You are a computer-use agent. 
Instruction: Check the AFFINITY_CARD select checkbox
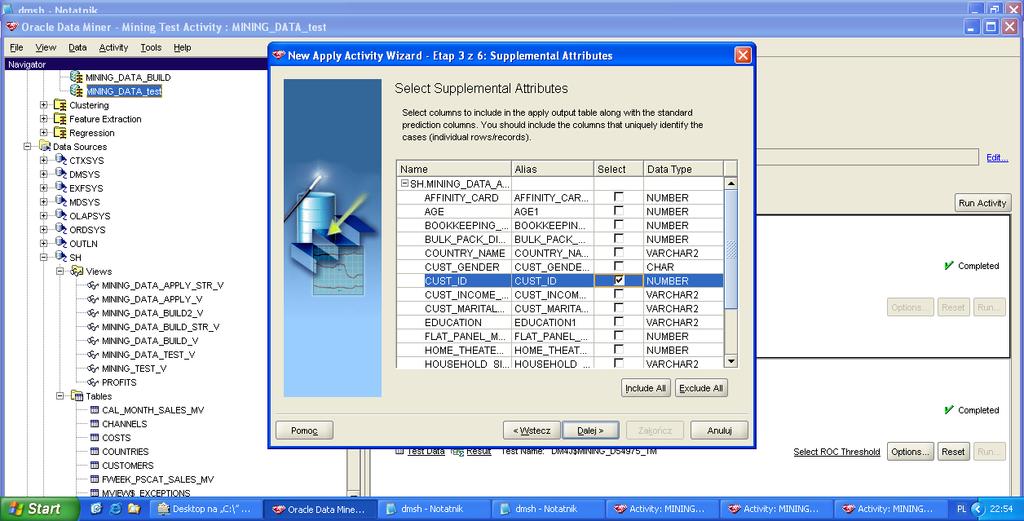pyautogui.click(x=618, y=197)
